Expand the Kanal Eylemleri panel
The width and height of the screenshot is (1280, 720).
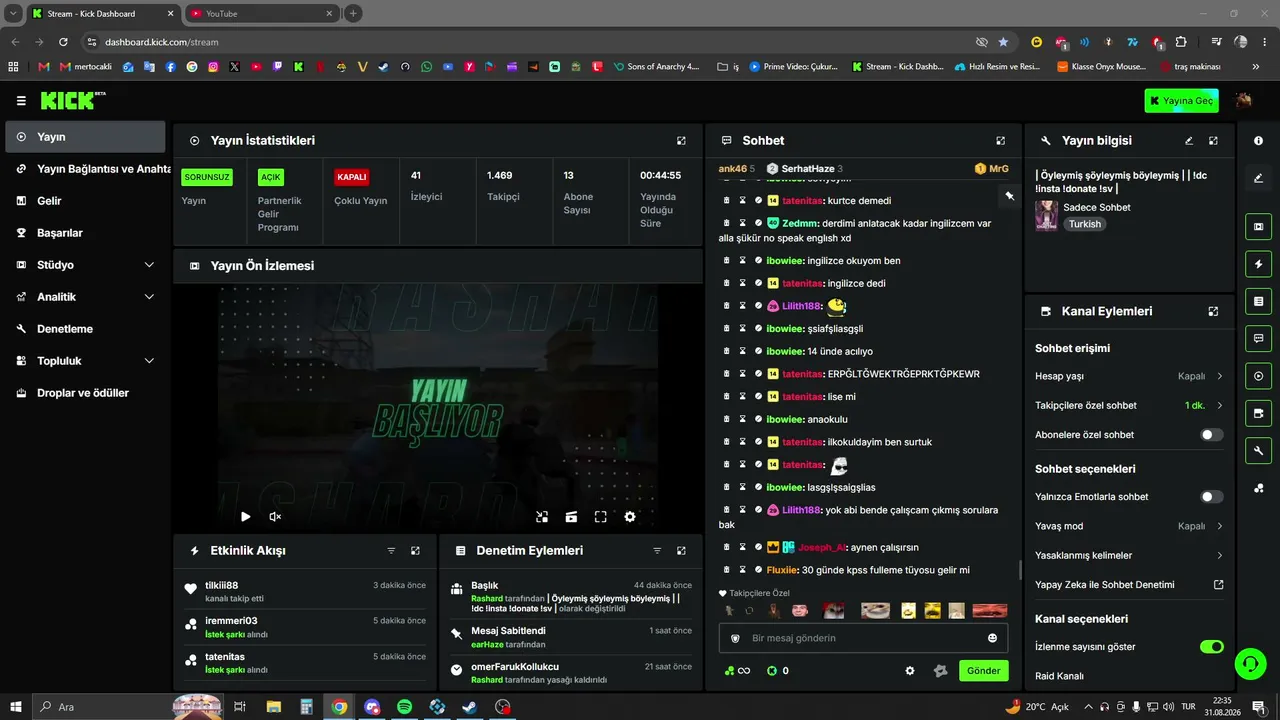1213,311
